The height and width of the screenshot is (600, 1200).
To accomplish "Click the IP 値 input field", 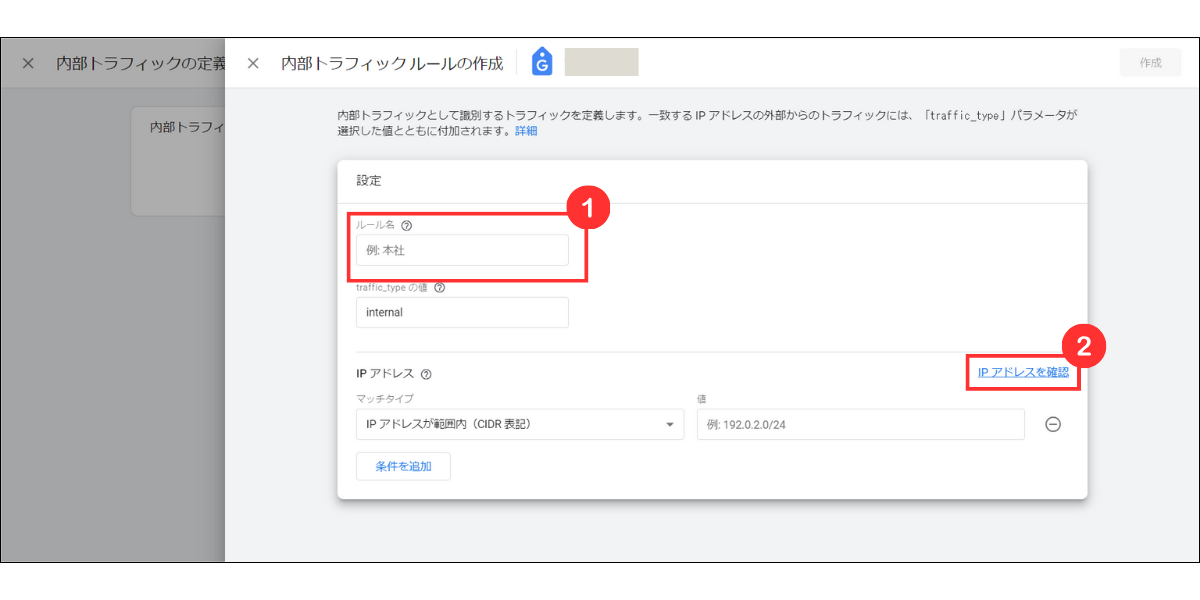I will point(861,424).
